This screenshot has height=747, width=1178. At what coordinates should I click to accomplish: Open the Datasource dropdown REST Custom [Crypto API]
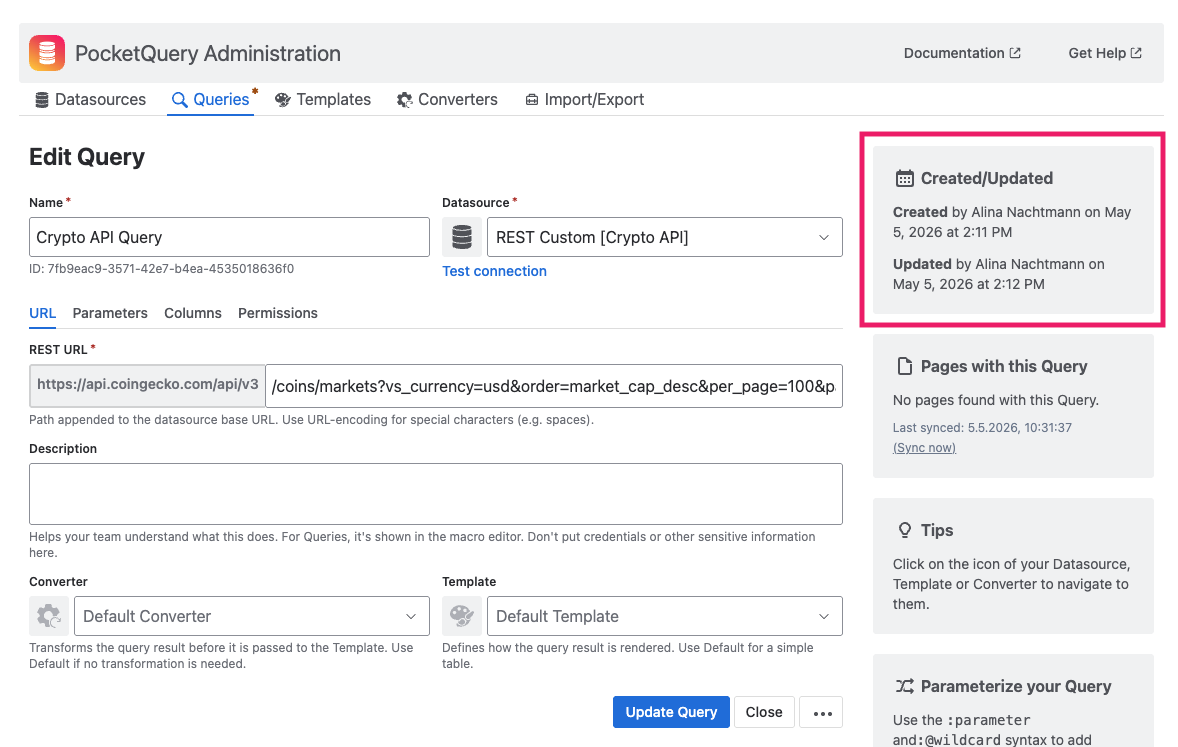tap(665, 237)
